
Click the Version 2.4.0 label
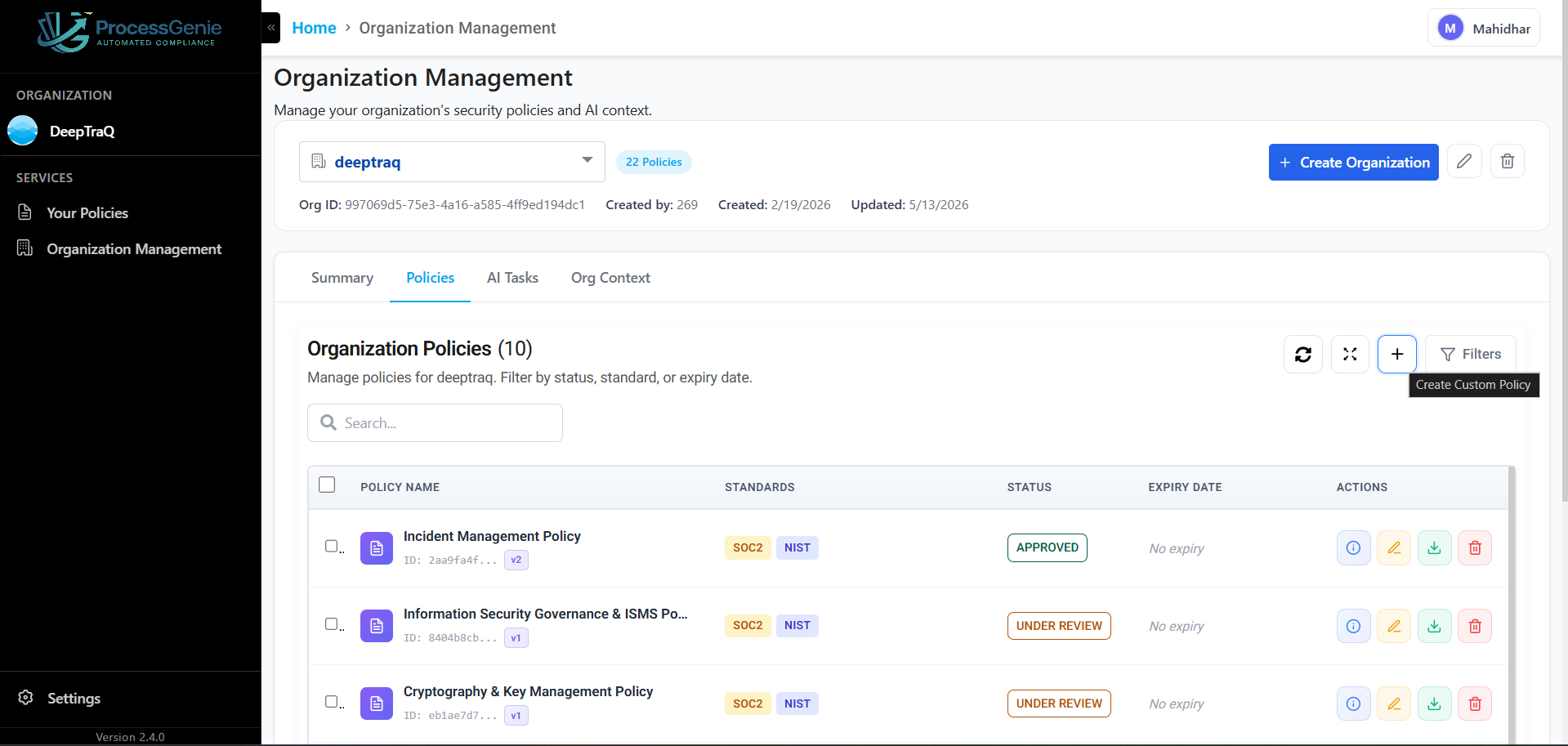pyautogui.click(x=130, y=737)
